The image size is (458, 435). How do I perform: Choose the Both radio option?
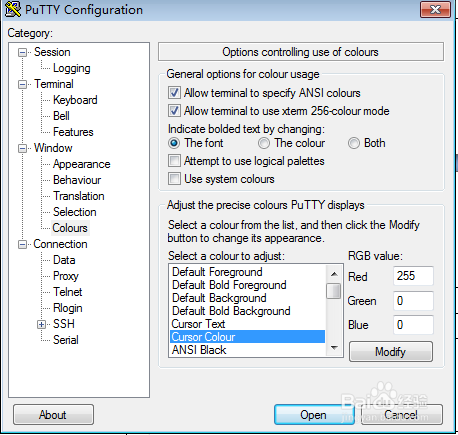tap(354, 143)
